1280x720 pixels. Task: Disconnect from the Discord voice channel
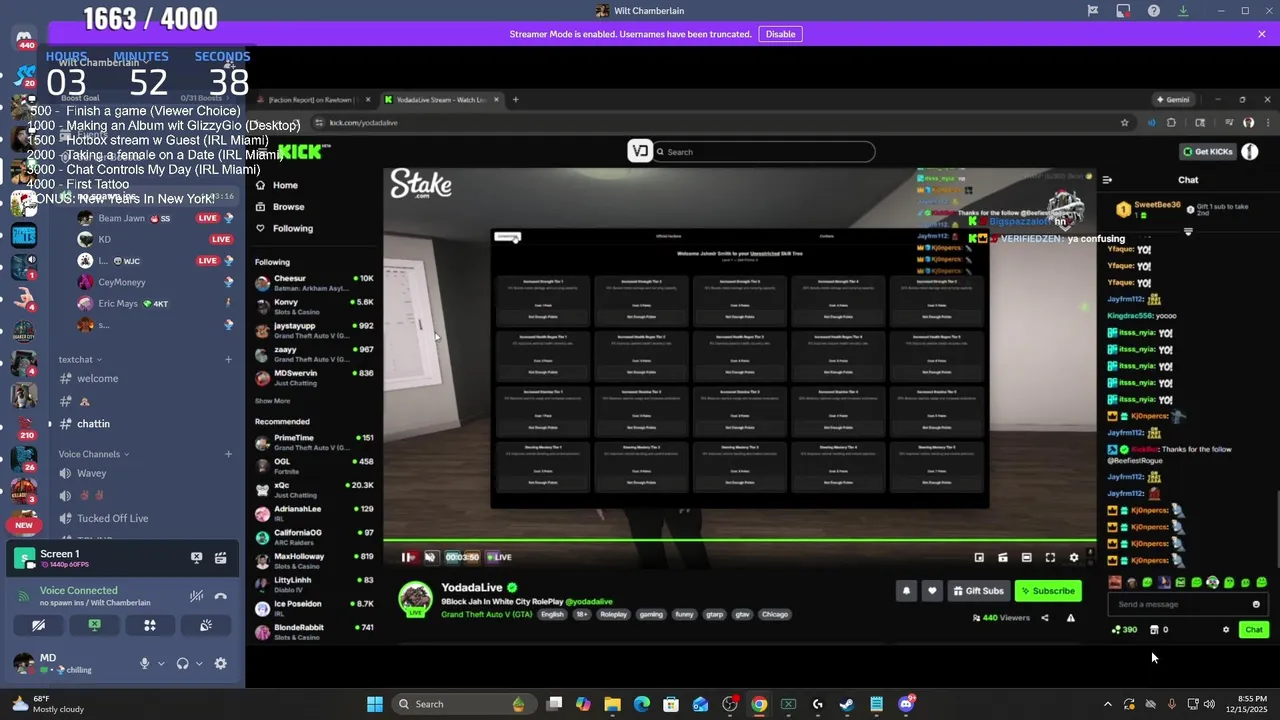[221, 596]
